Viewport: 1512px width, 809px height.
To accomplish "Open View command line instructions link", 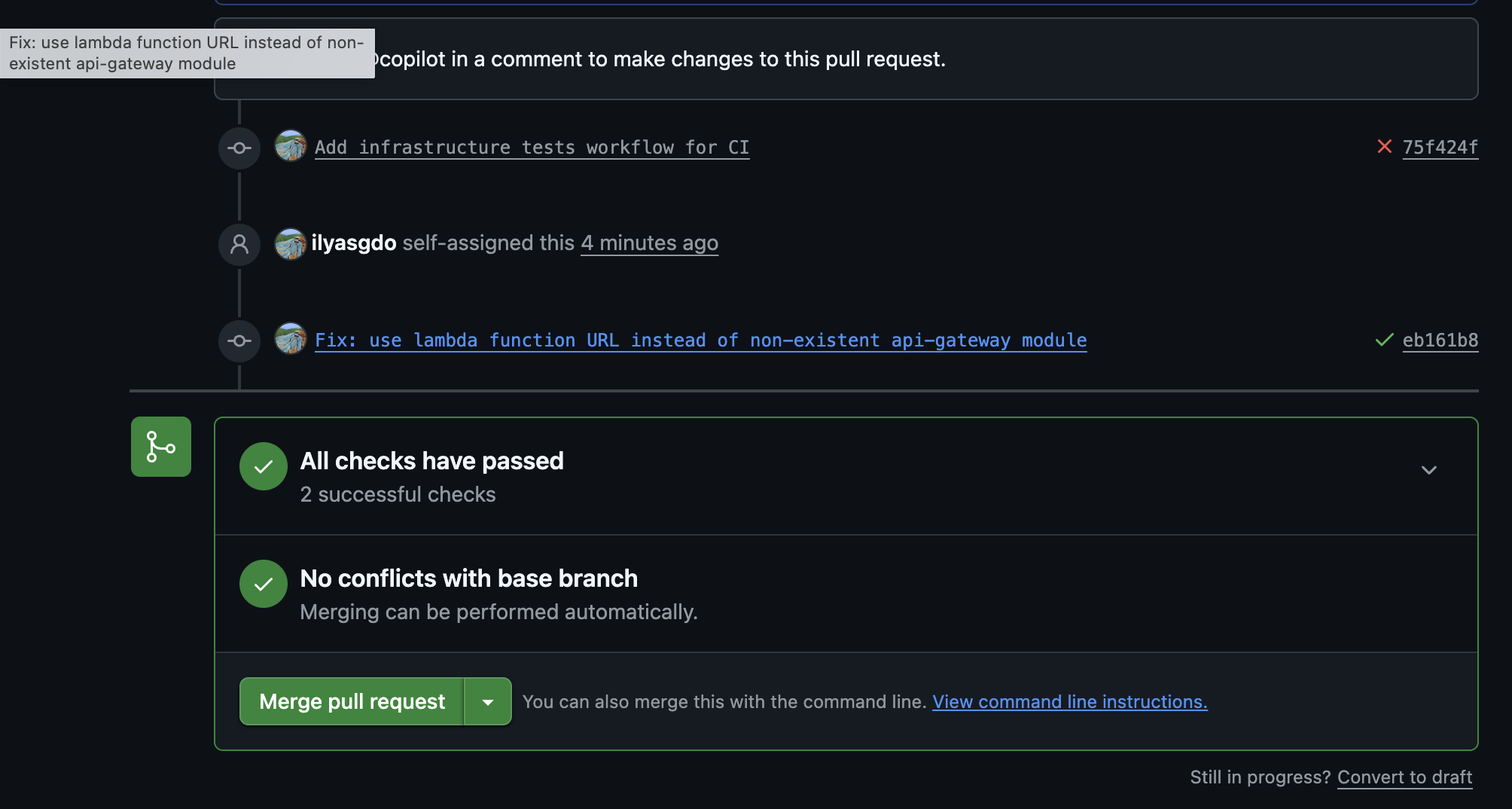I will (x=1069, y=702).
